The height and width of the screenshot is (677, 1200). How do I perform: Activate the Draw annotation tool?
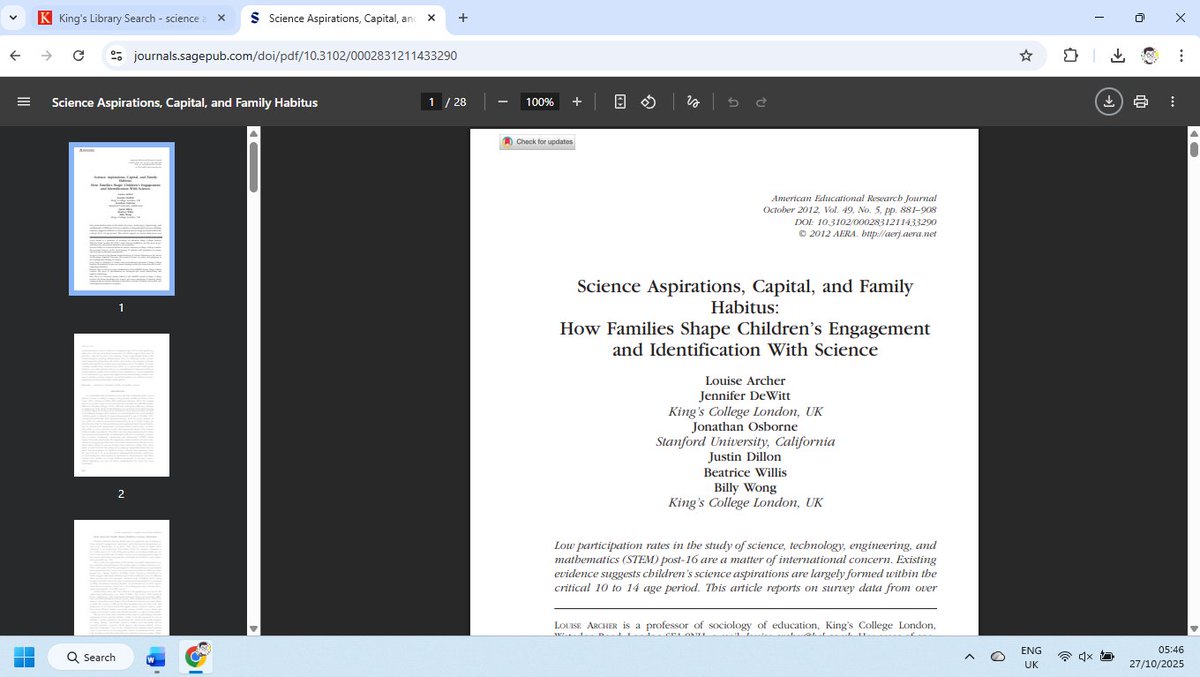pyautogui.click(x=693, y=102)
